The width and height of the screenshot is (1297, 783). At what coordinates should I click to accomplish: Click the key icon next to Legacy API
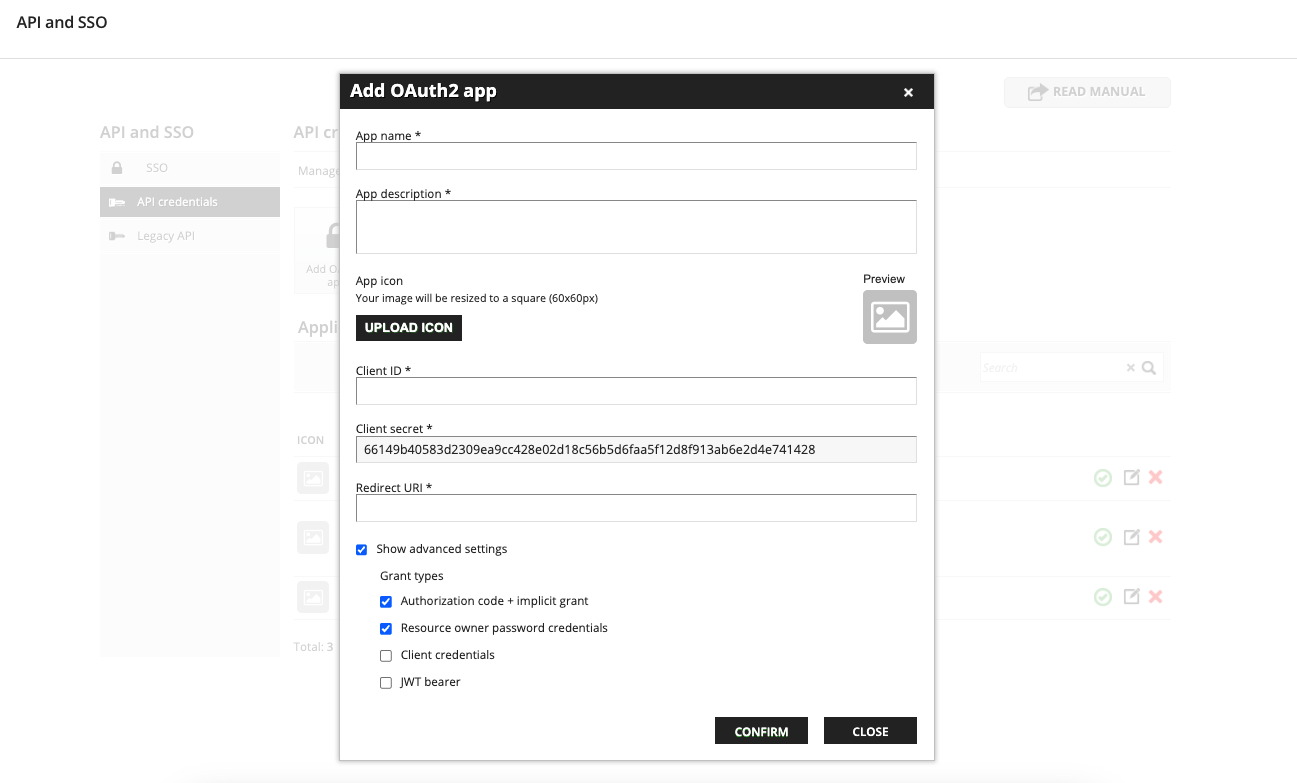[117, 235]
